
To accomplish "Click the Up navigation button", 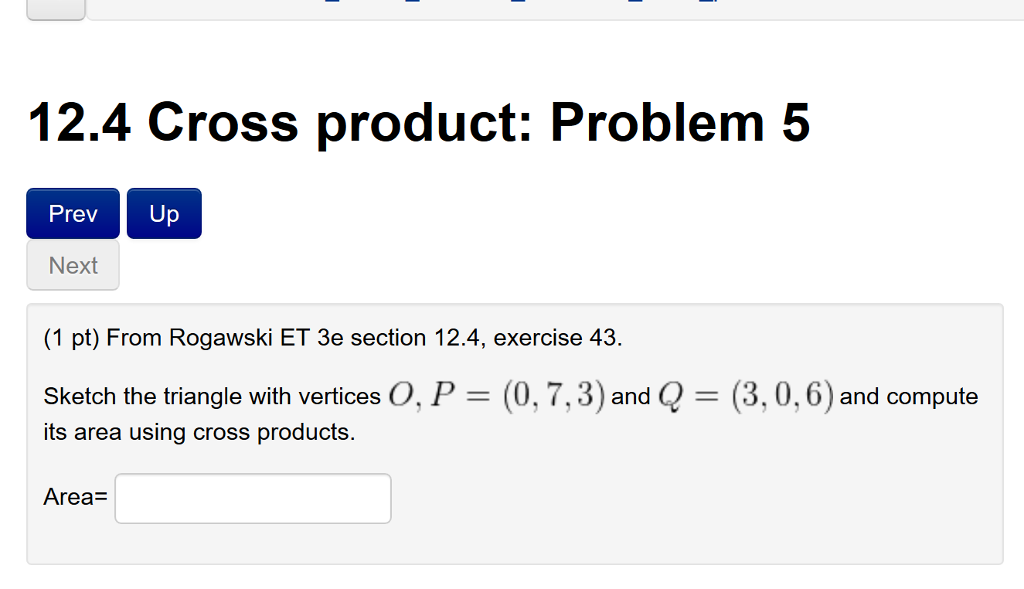I will coord(163,212).
